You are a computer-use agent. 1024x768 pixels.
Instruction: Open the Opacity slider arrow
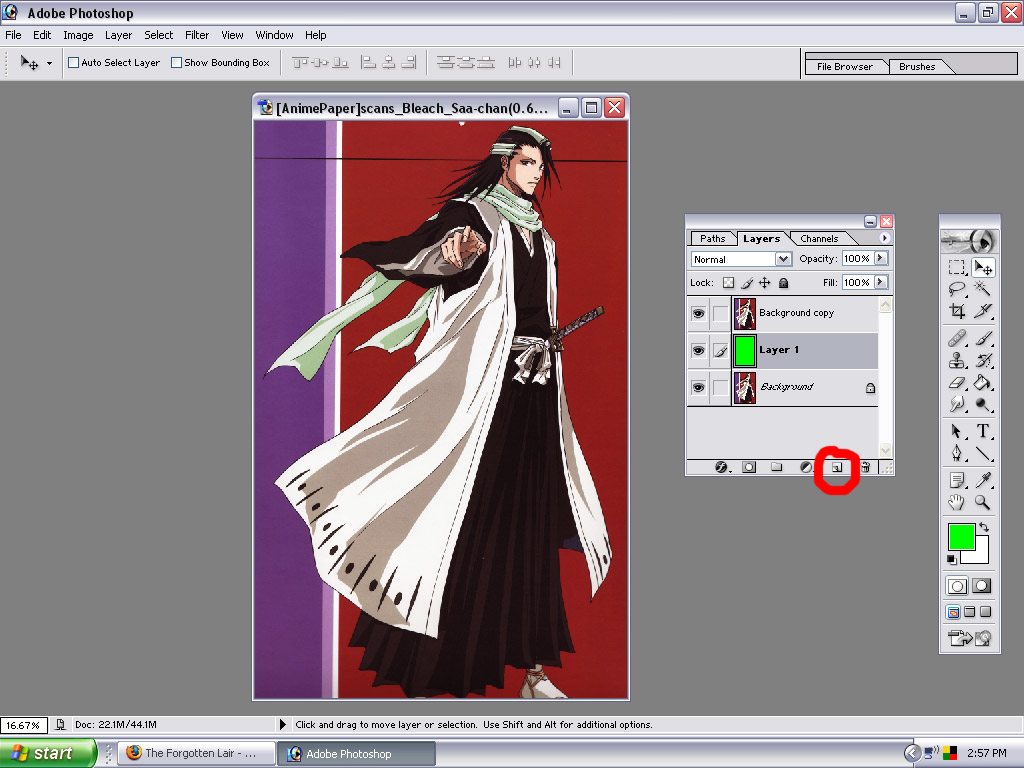(x=880, y=259)
